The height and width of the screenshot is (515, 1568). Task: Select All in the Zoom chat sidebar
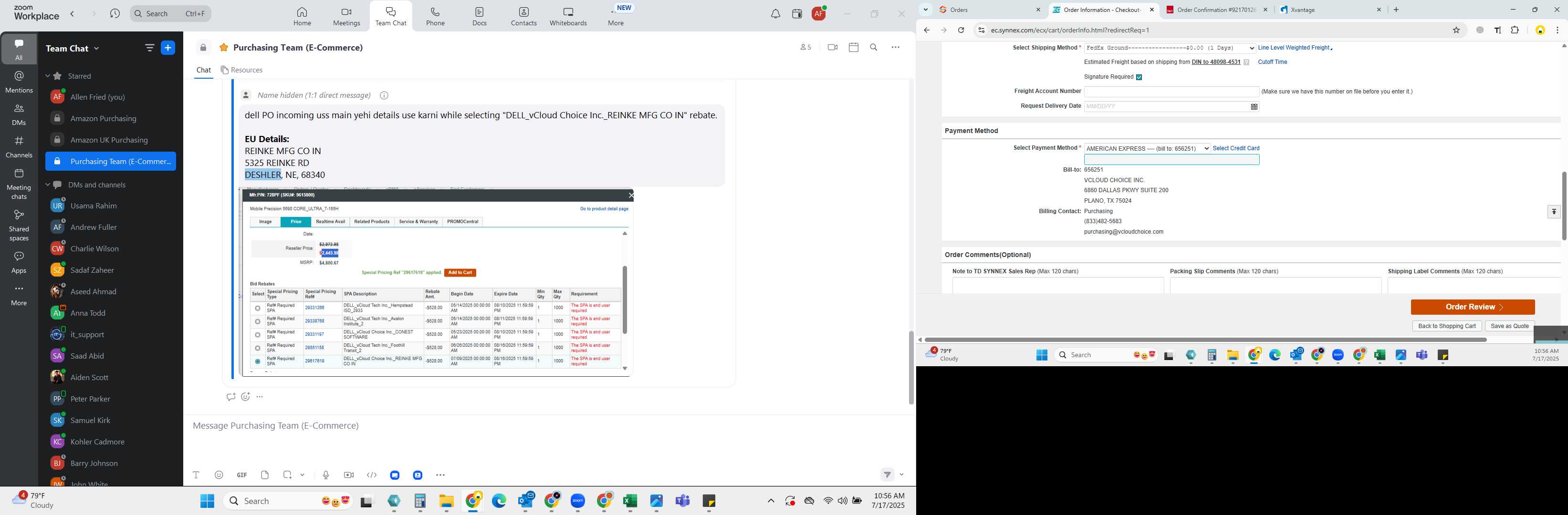click(x=19, y=49)
